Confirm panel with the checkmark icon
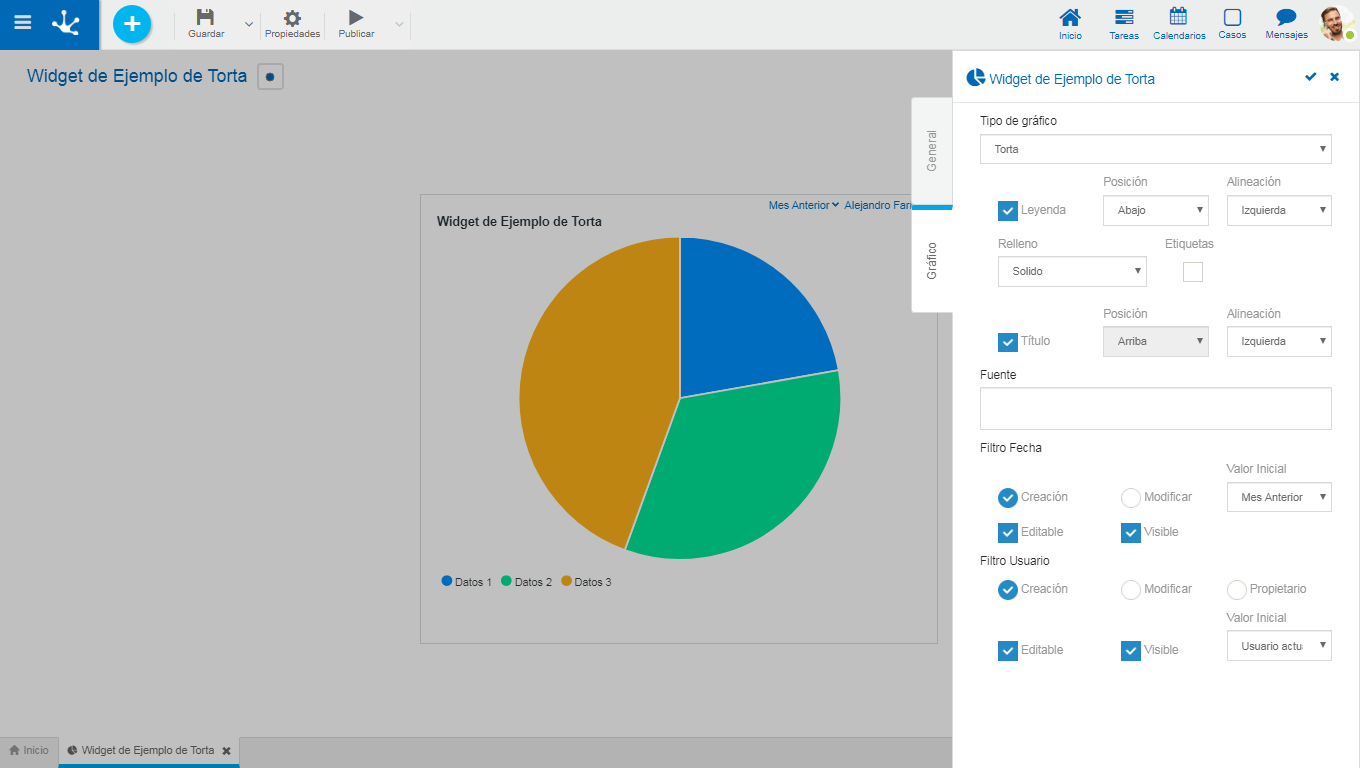This screenshot has height=768, width=1360. (1310, 77)
